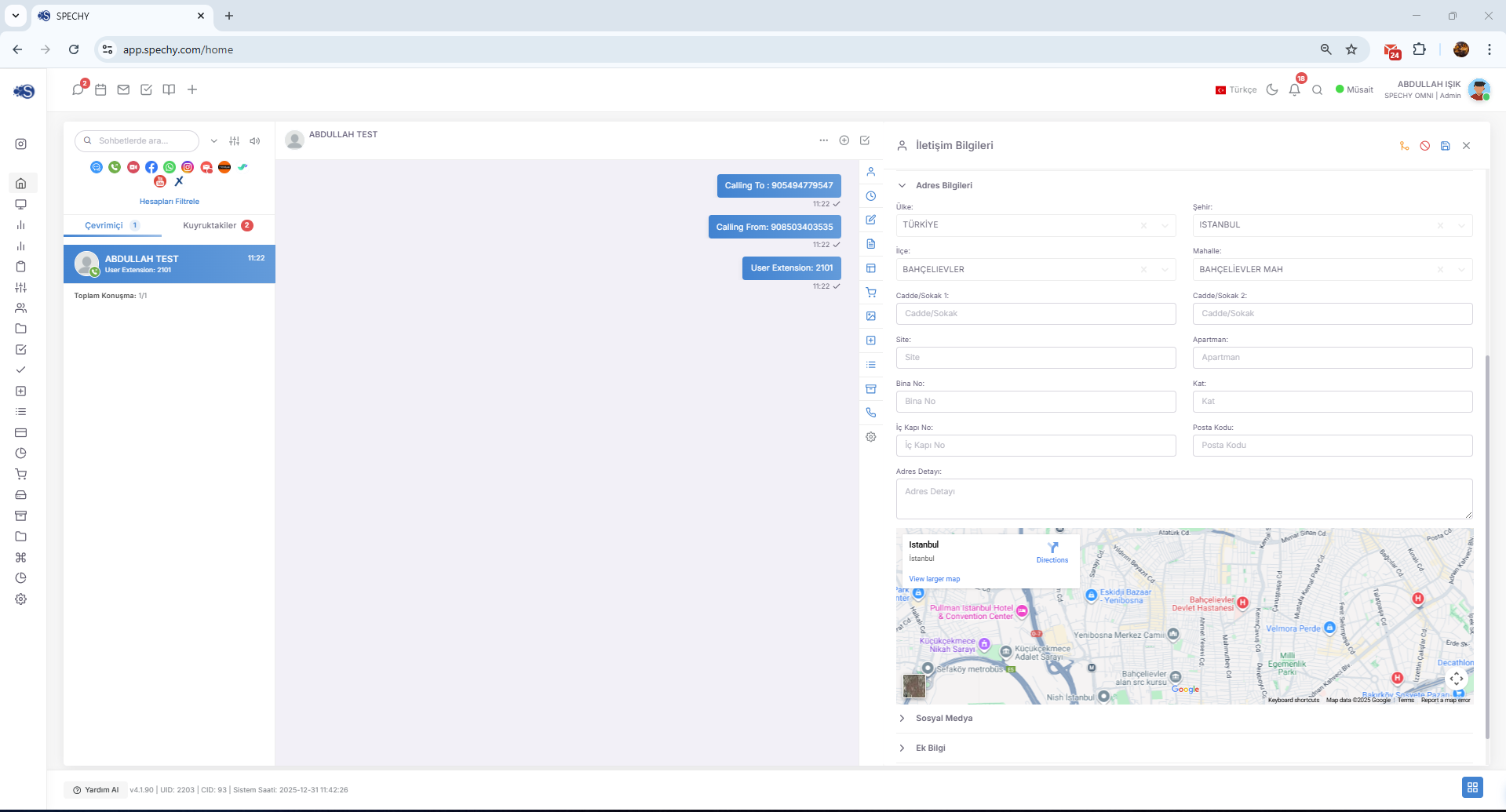Open ABDULLAH IŞIK profile avatar
1506x812 pixels.
click(x=1479, y=89)
